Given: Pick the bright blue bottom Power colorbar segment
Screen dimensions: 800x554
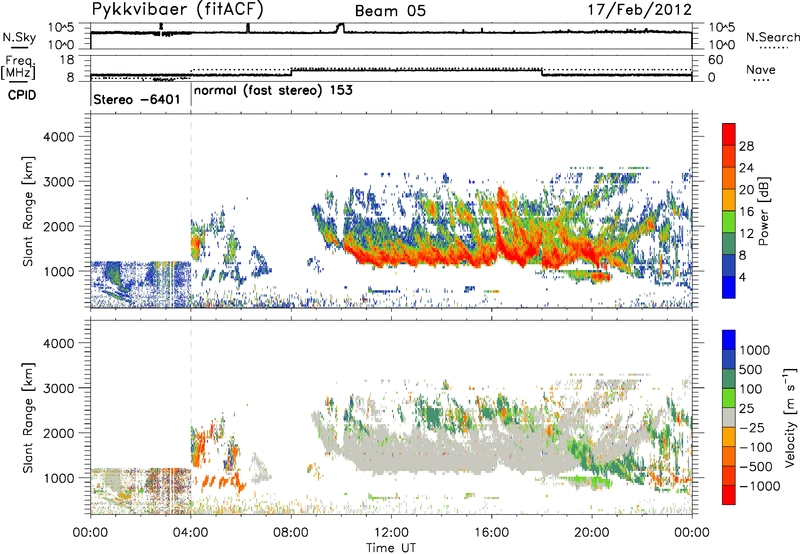Looking at the screenshot, I should 729,287.
